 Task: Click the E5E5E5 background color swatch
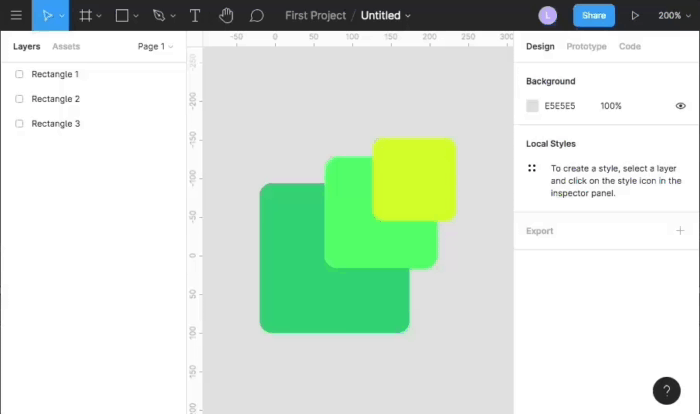[532, 106]
